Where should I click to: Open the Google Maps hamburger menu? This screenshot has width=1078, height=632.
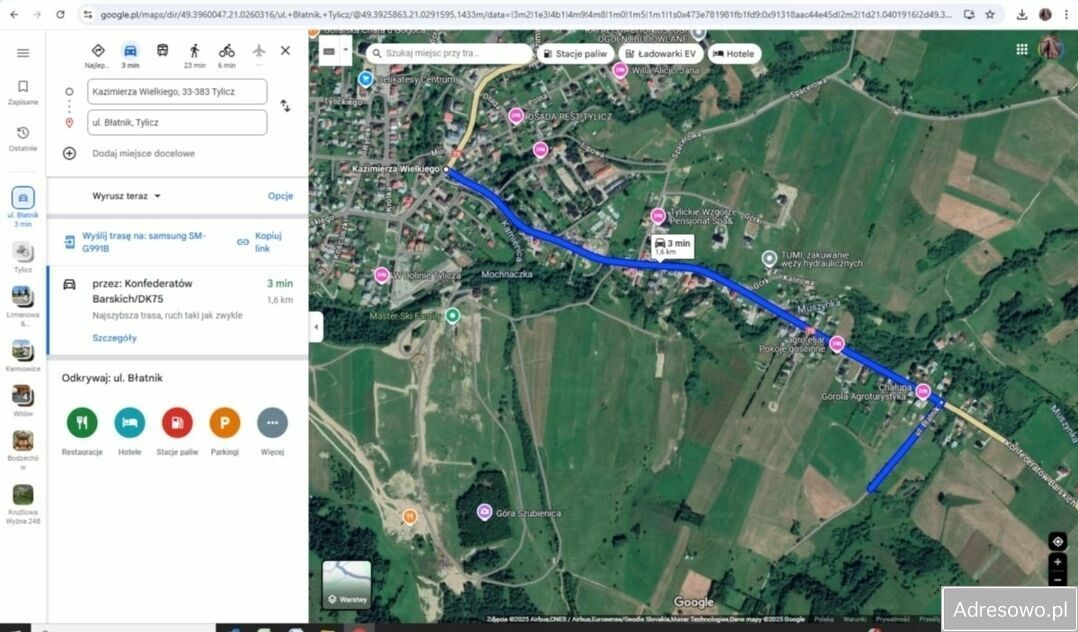pos(23,53)
